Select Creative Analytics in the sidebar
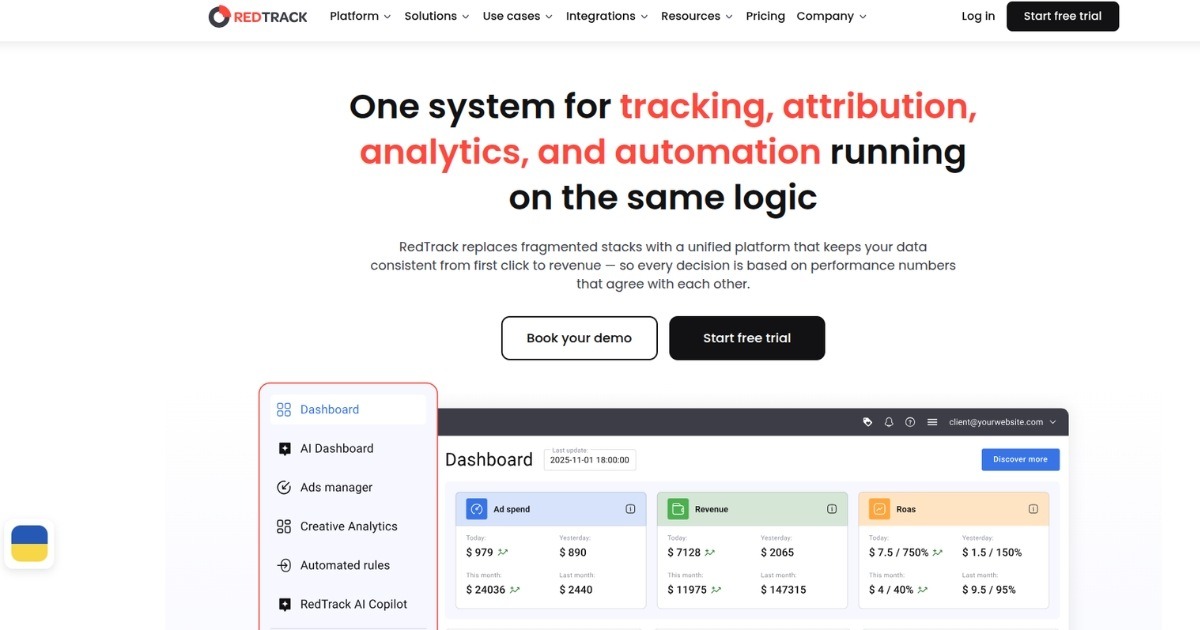 pos(348,526)
